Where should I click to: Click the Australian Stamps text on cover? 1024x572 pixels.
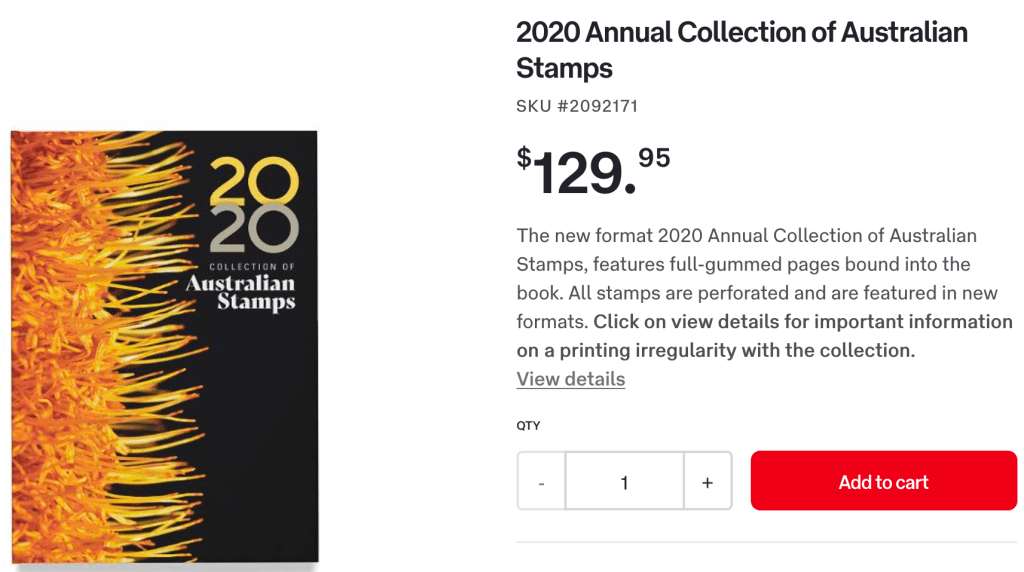241,291
